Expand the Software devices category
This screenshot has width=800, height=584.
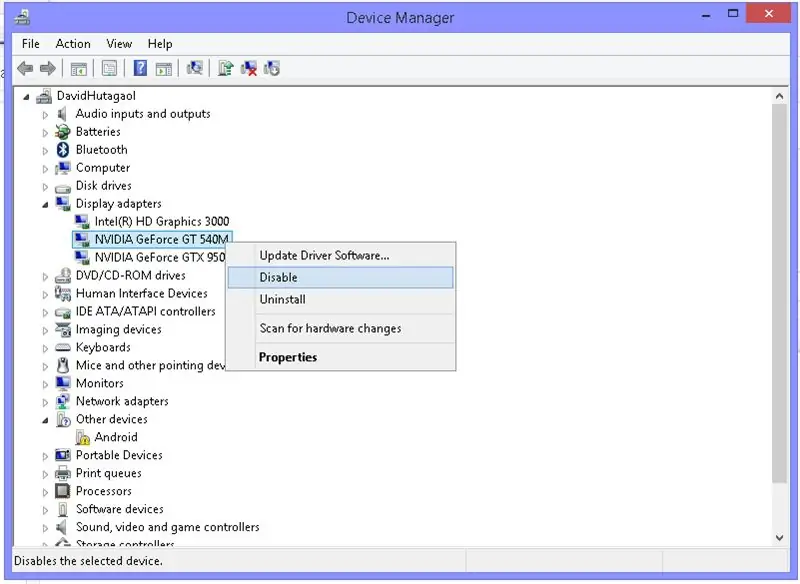(45, 510)
